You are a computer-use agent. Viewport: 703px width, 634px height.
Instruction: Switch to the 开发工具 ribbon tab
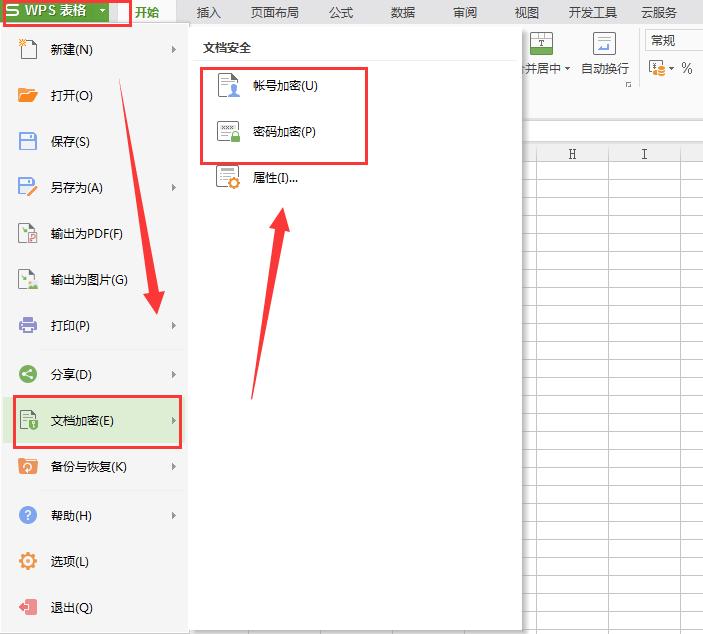[593, 12]
